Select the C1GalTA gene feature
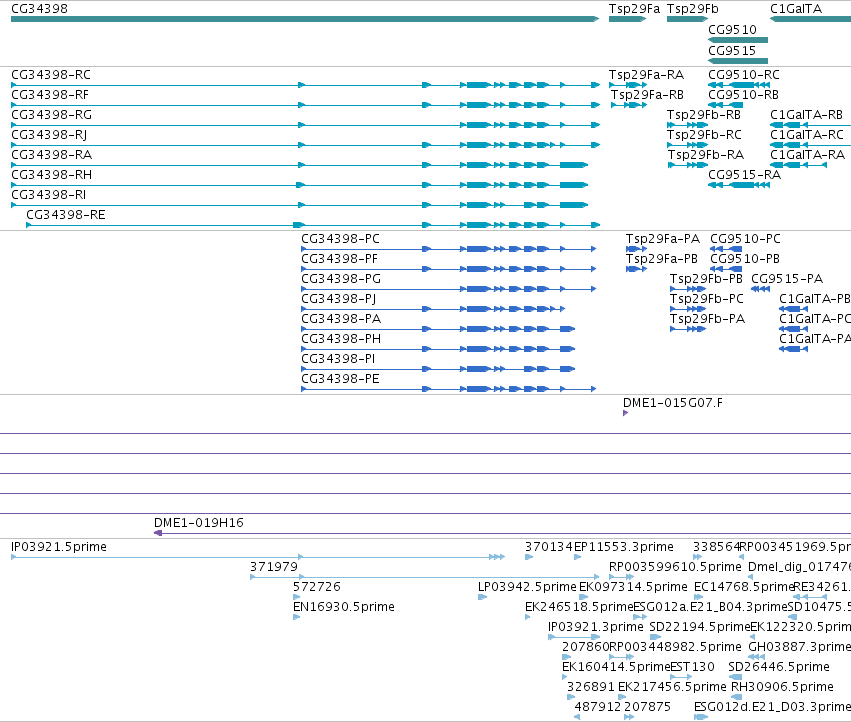851x722 pixels. point(810,19)
